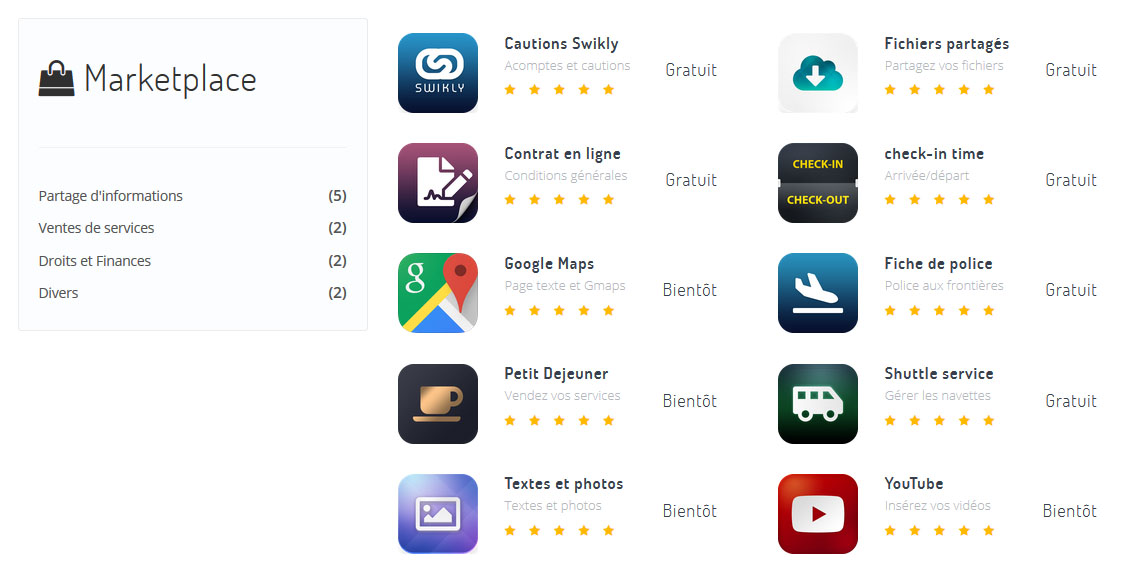The image size is (1129, 572).
Task: Open the Fichiers partagés cloud download icon
Action: (x=818, y=73)
